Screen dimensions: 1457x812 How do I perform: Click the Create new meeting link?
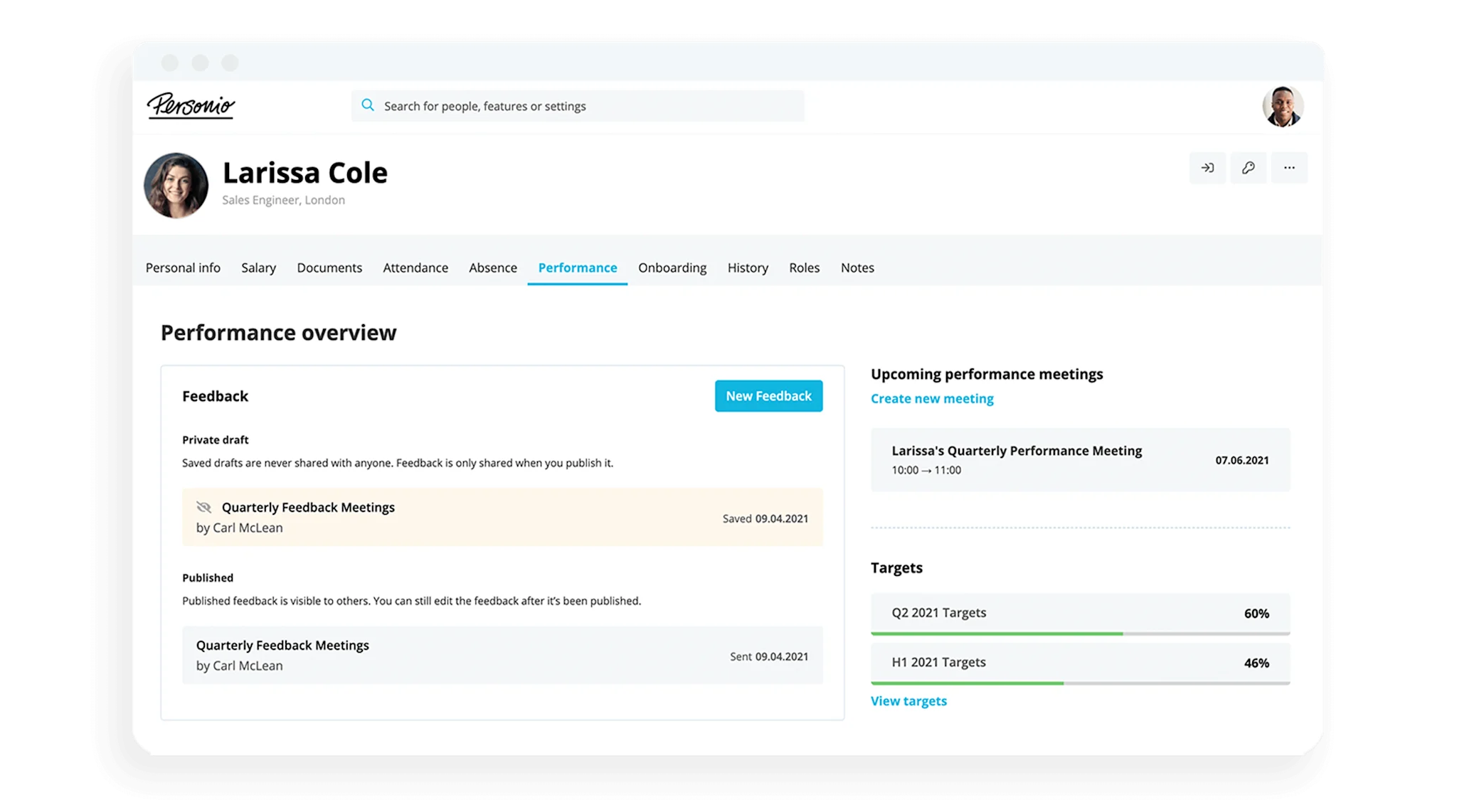932,399
